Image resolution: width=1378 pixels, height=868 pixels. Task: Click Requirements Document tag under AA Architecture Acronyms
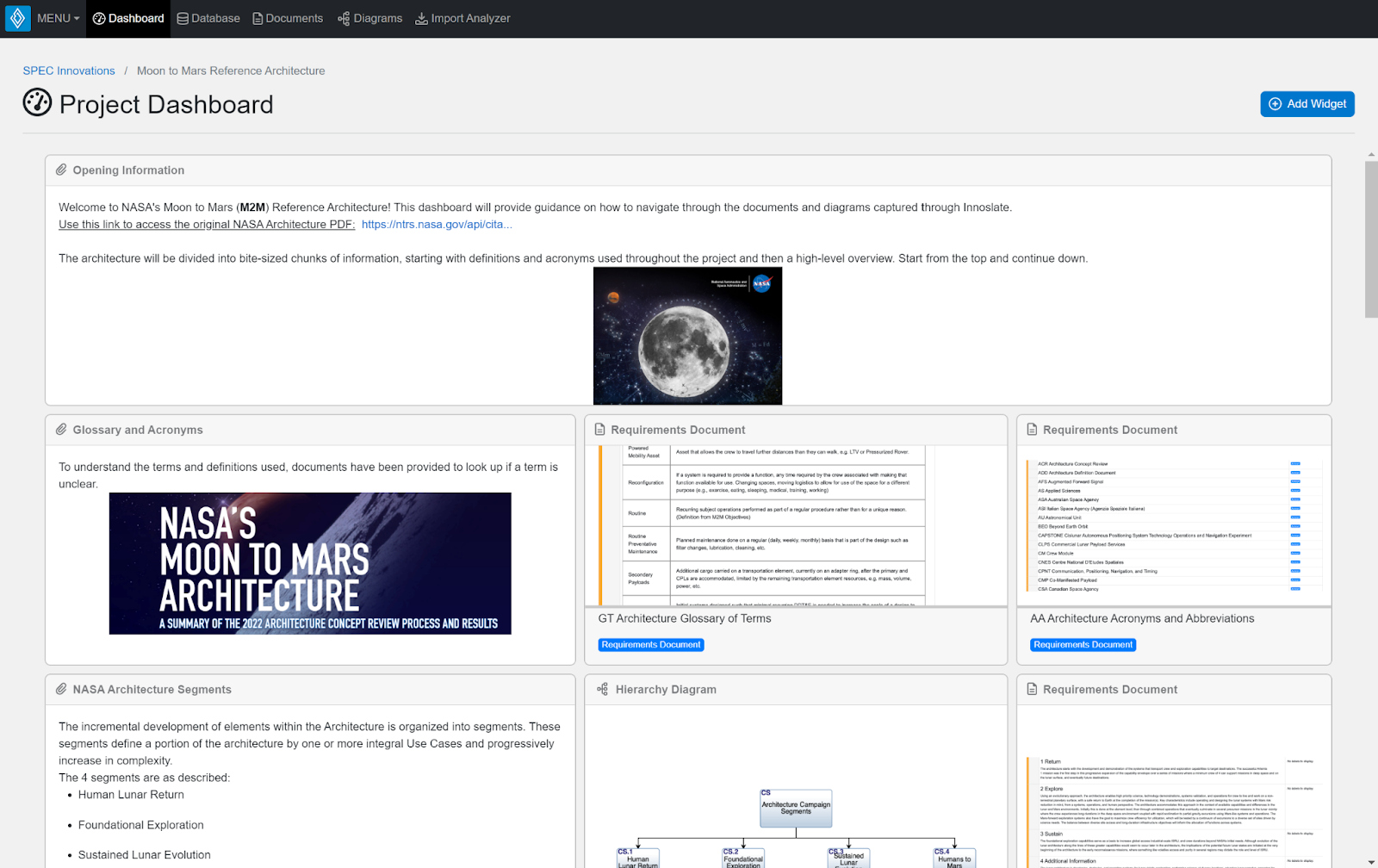pyautogui.click(x=1083, y=644)
